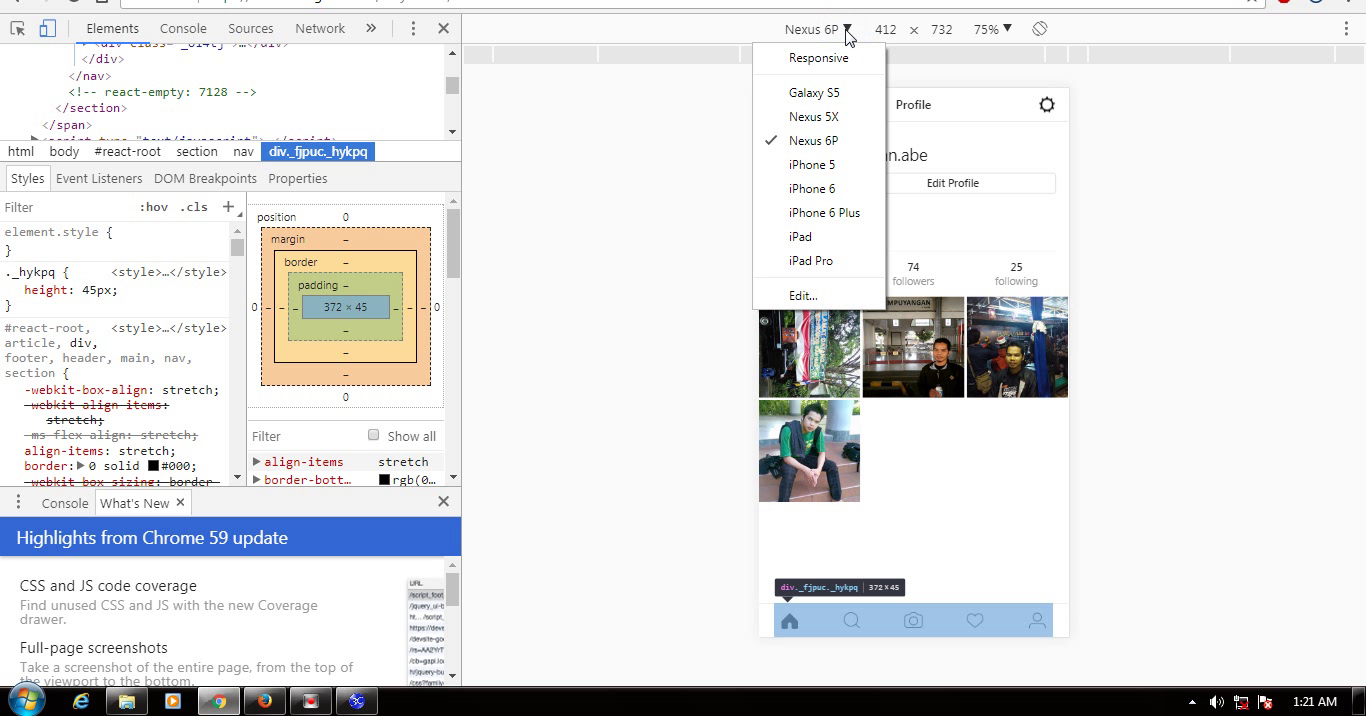Screen dimensions: 1366x716
Task: Open the Properties sidebar tab
Action: pos(298,179)
